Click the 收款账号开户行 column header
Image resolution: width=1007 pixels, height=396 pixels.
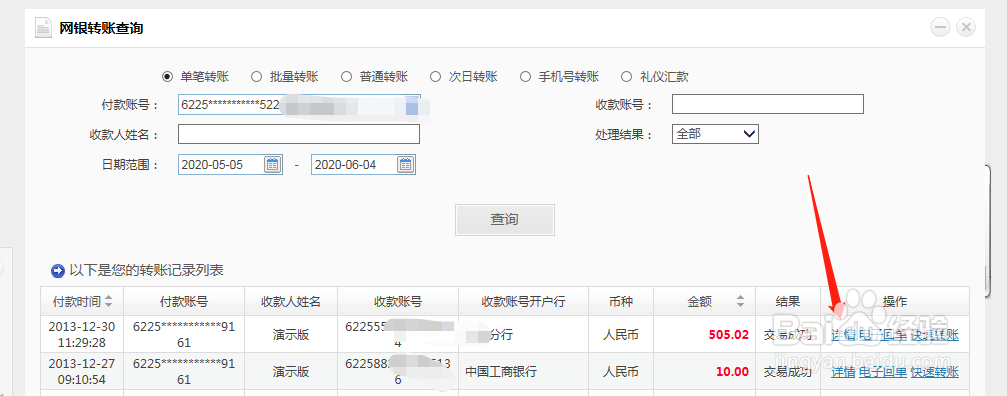pos(523,302)
